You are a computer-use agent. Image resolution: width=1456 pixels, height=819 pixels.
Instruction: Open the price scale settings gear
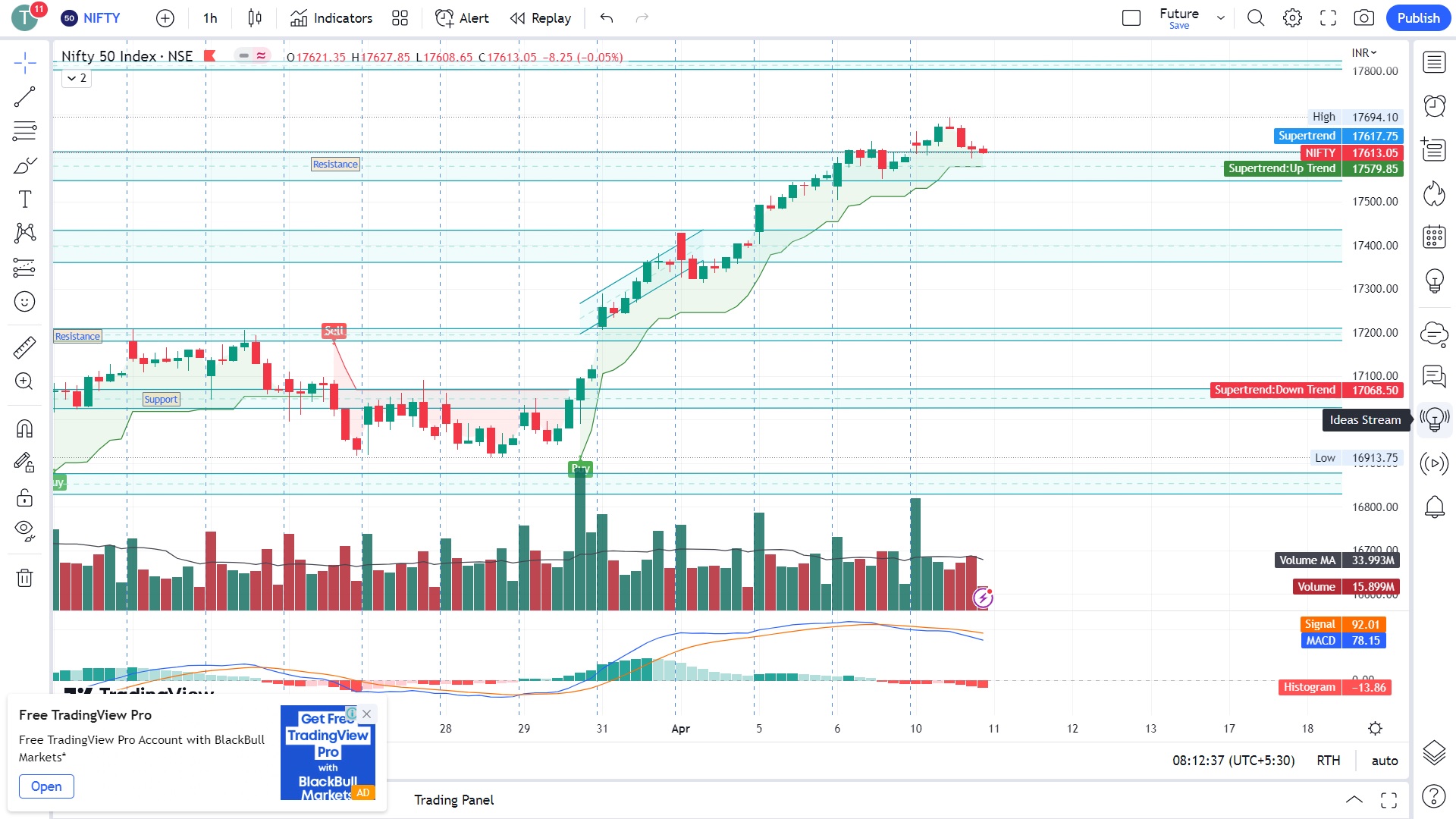click(1375, 729)
